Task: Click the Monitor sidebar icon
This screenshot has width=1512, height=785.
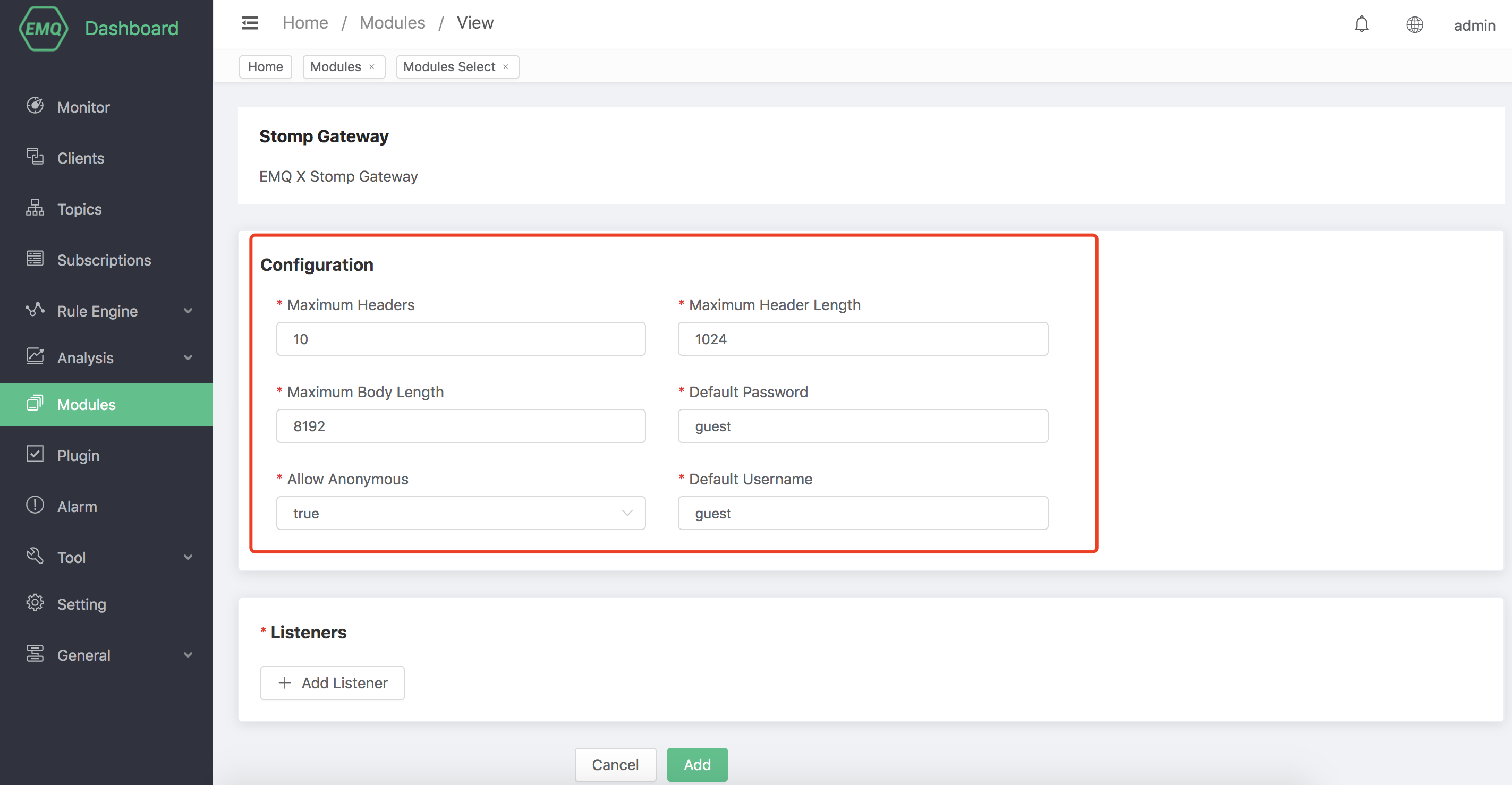Action: (35, 106)
